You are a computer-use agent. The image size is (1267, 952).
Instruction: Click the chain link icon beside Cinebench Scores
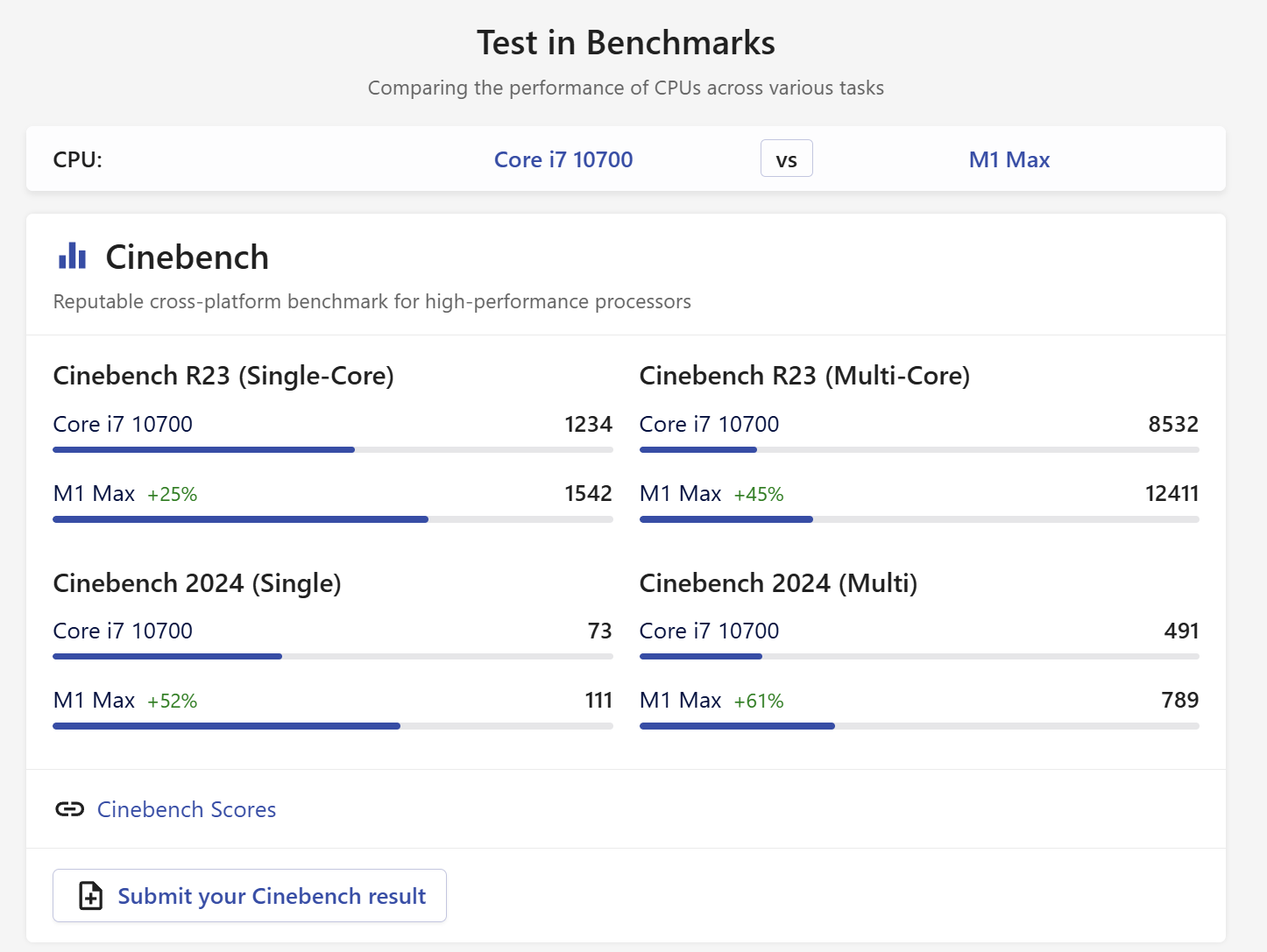click(x=70, y=809)
